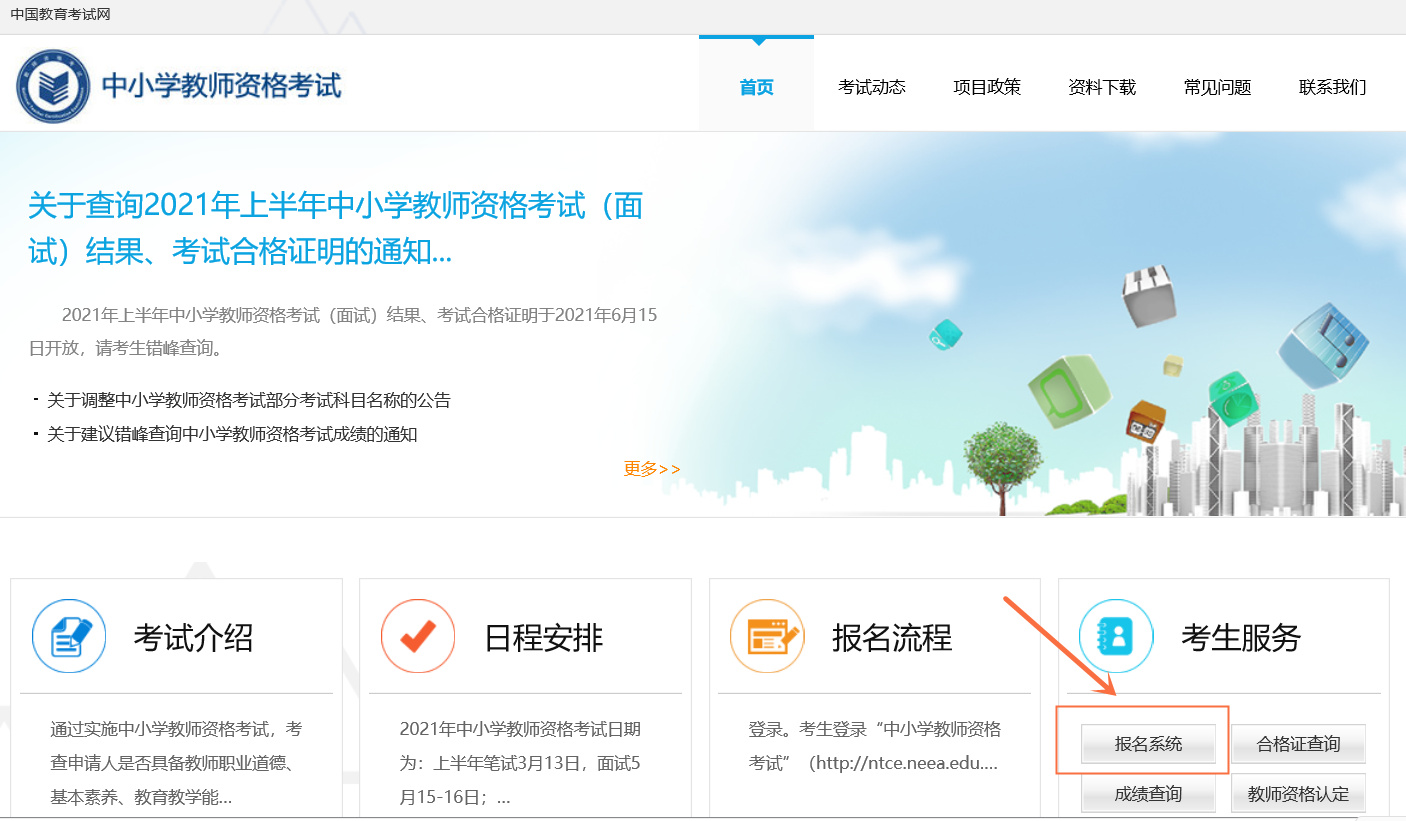Viewport: 1406px width, 821px height.
Task: Open 教师资格认定 button
Action: point(1298,794)
